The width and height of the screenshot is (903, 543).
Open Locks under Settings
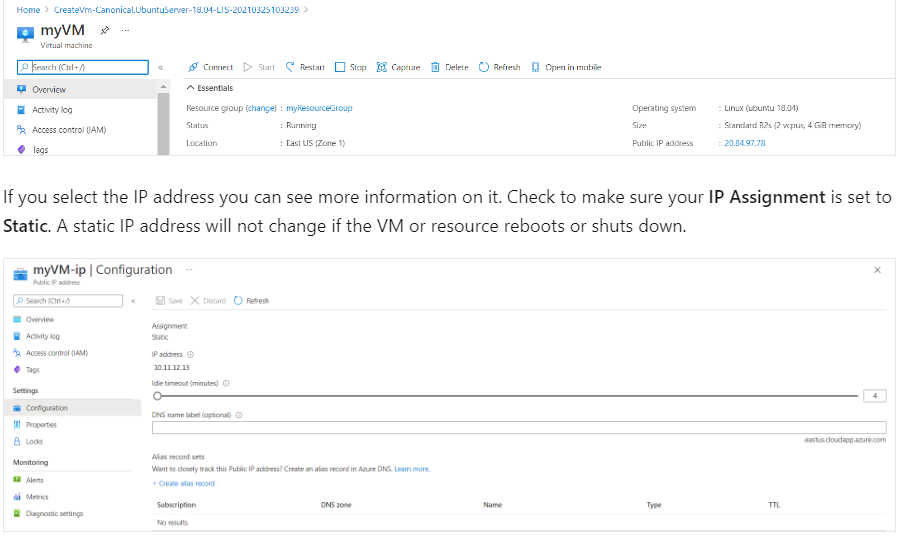(34, 442)
